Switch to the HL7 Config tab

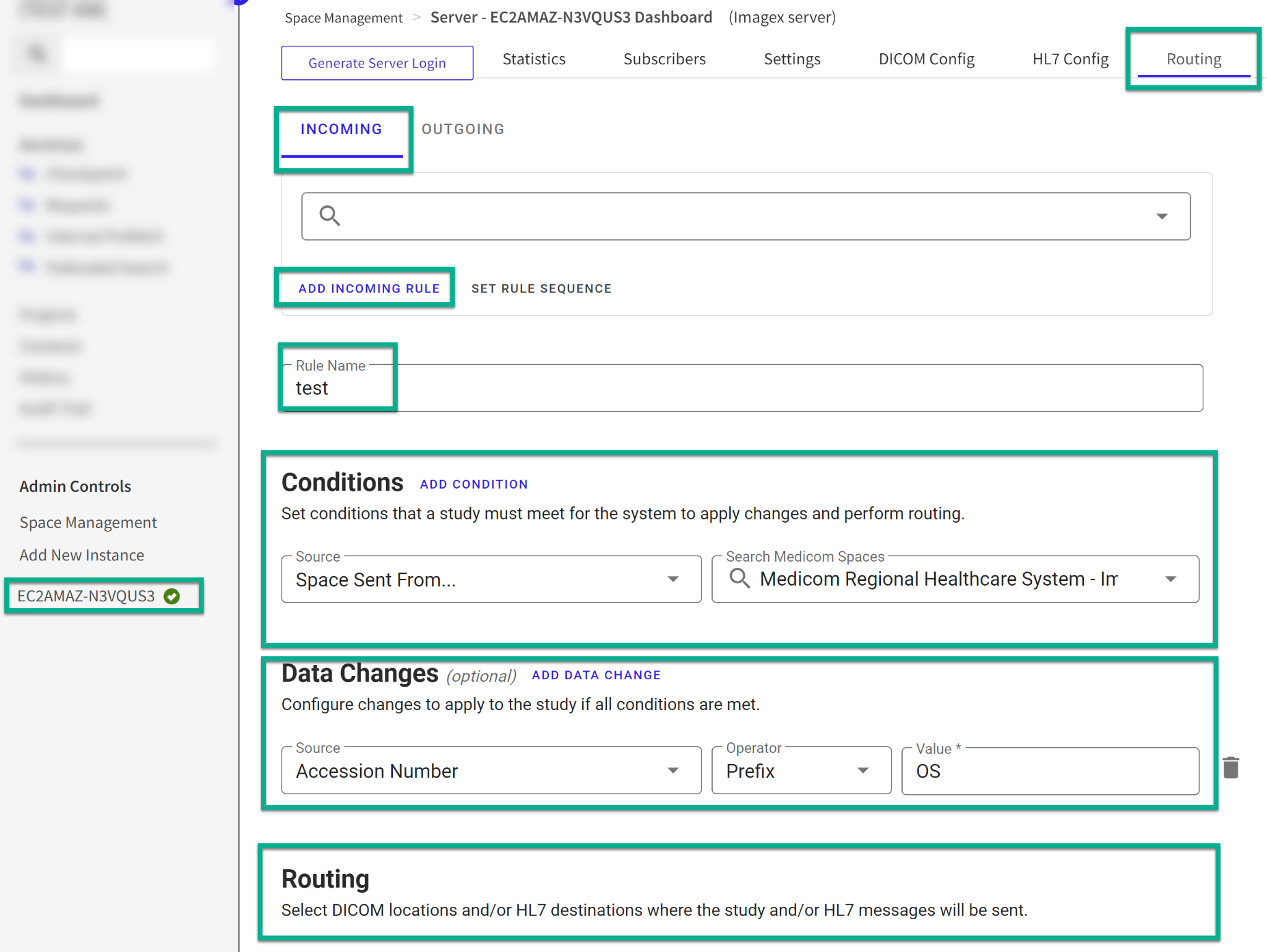click(1070, 59)
